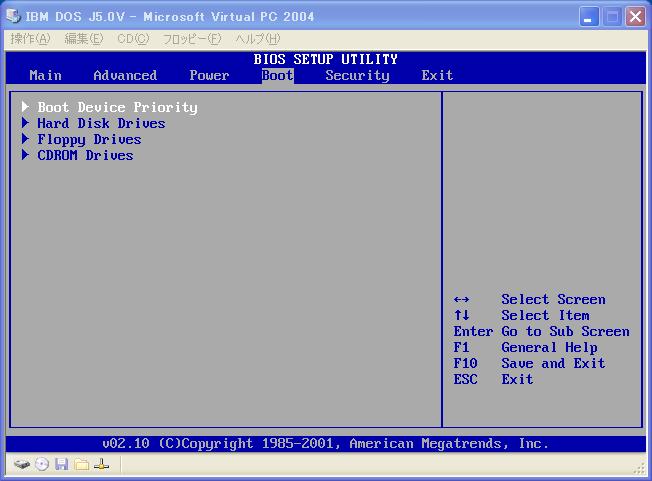The image size is (652, 481).
Task: Select the highlighted Boot tab
Action: pyautogui.click(x=278, y=75)
